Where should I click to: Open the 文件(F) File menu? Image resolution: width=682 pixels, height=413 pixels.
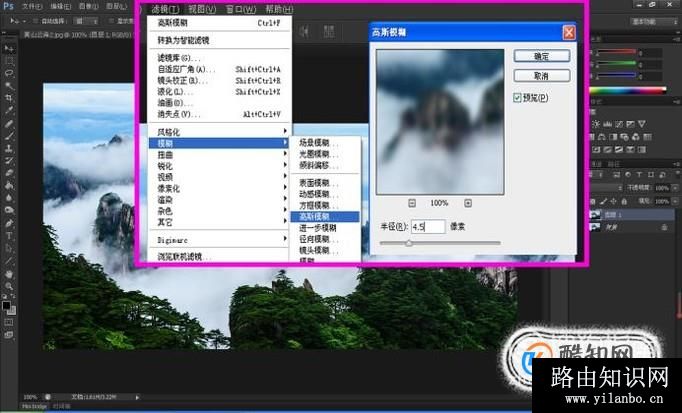pos(31,7)
